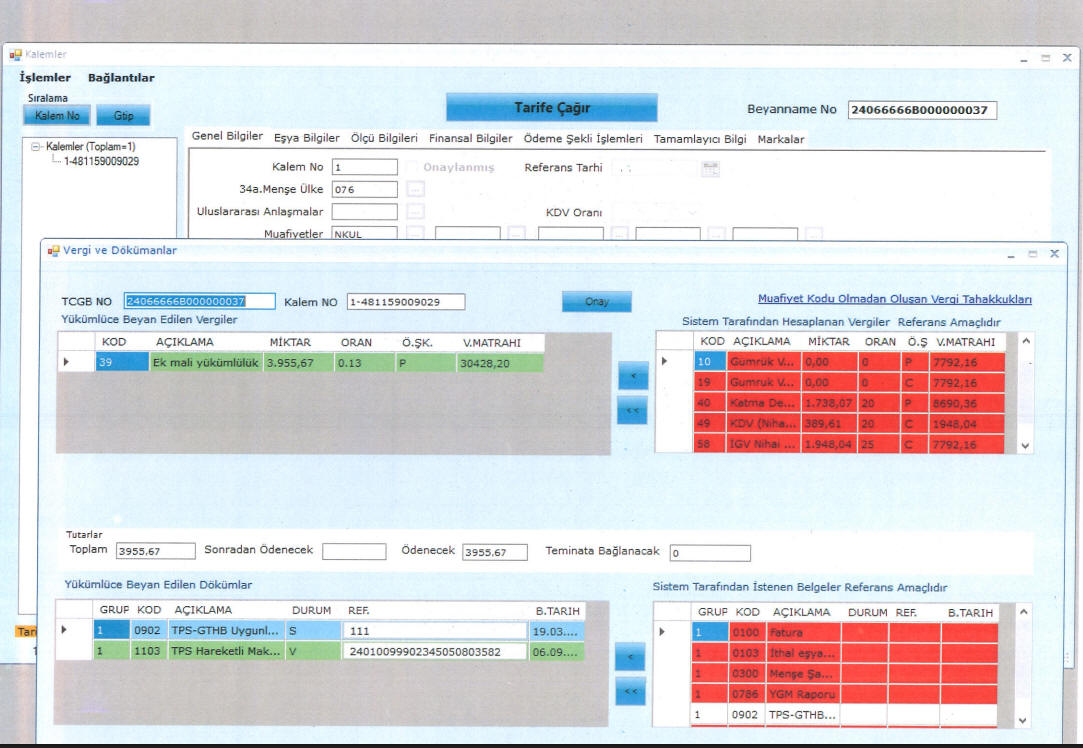
Task: Click the Onay button
Action: click(x=596, y=302)
